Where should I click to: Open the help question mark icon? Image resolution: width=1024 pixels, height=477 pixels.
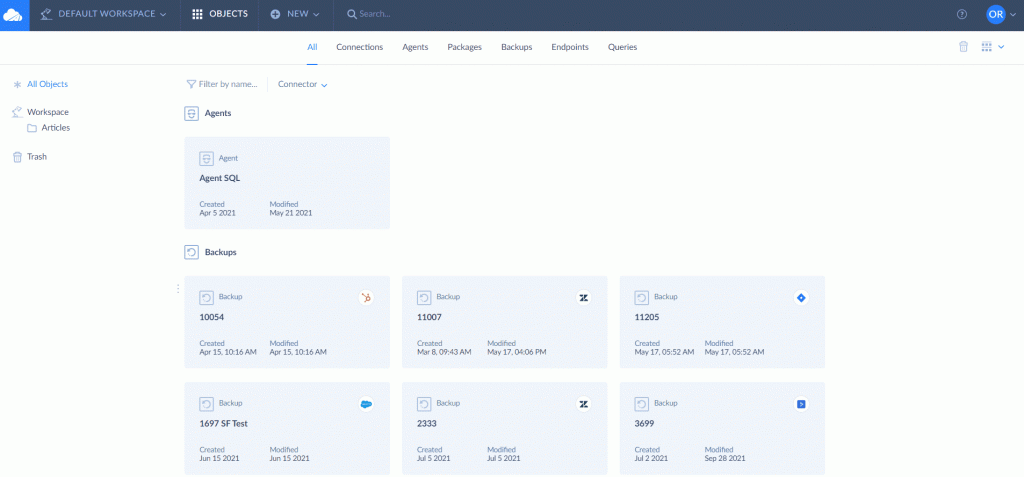[x=962, y=15]
